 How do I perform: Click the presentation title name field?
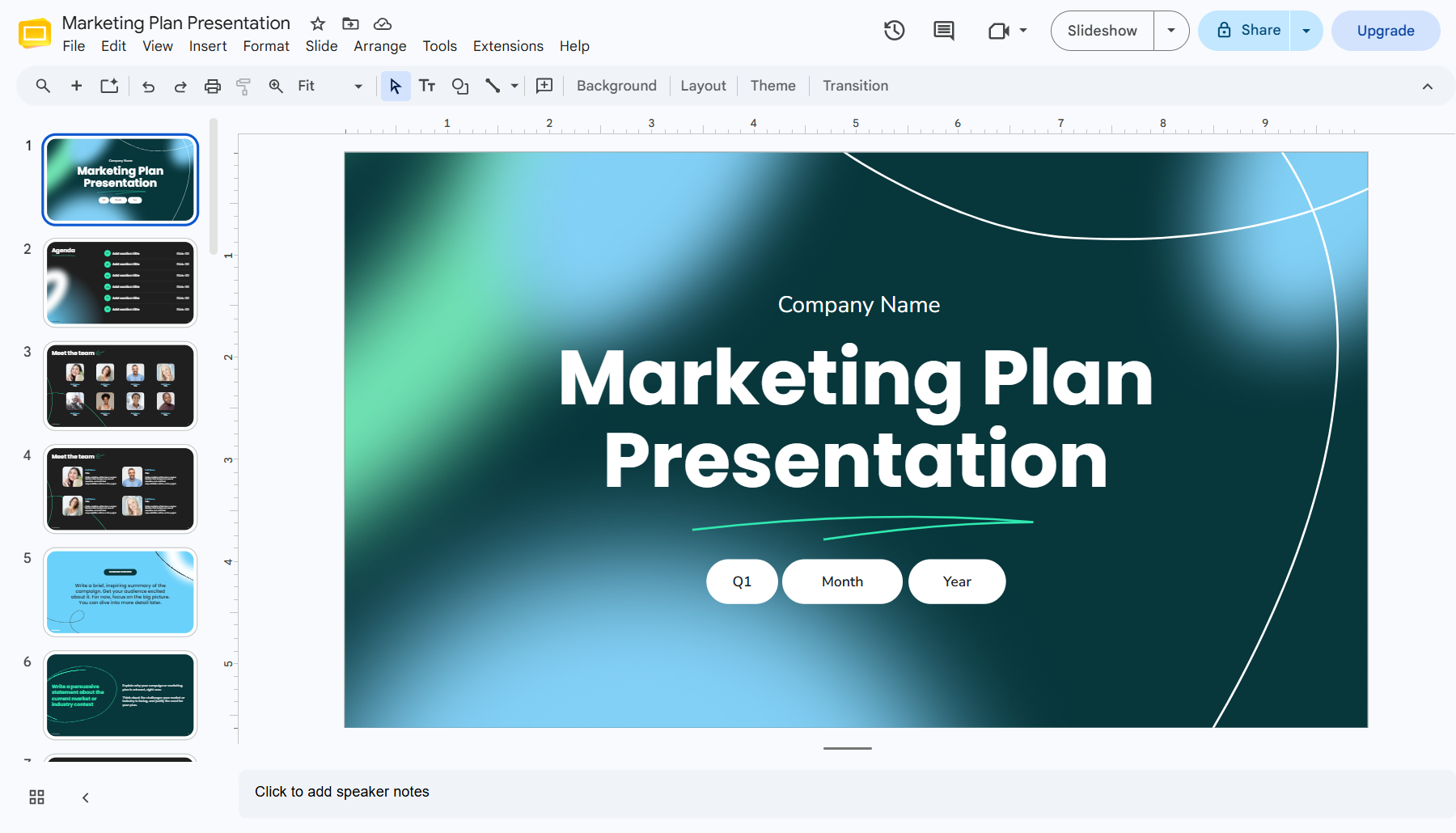coord(176,23)
